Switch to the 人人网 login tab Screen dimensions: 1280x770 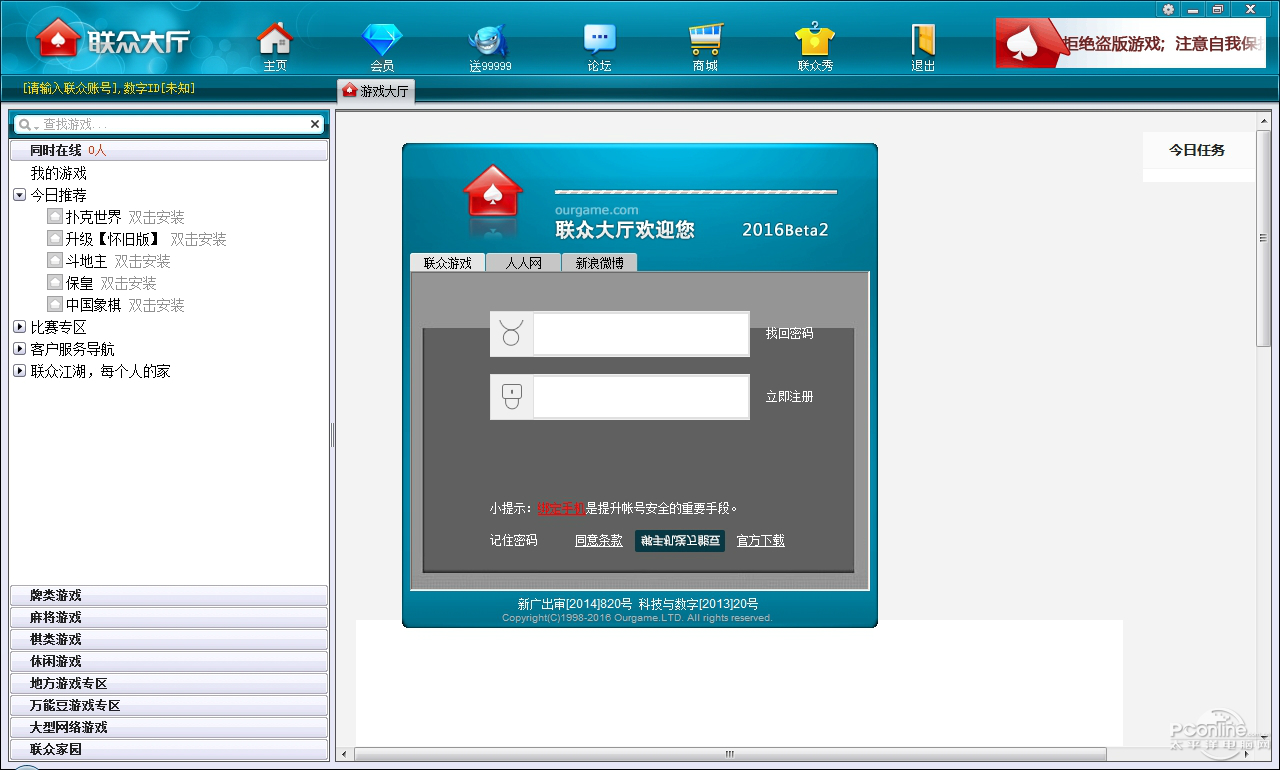[x=523, y=263]
